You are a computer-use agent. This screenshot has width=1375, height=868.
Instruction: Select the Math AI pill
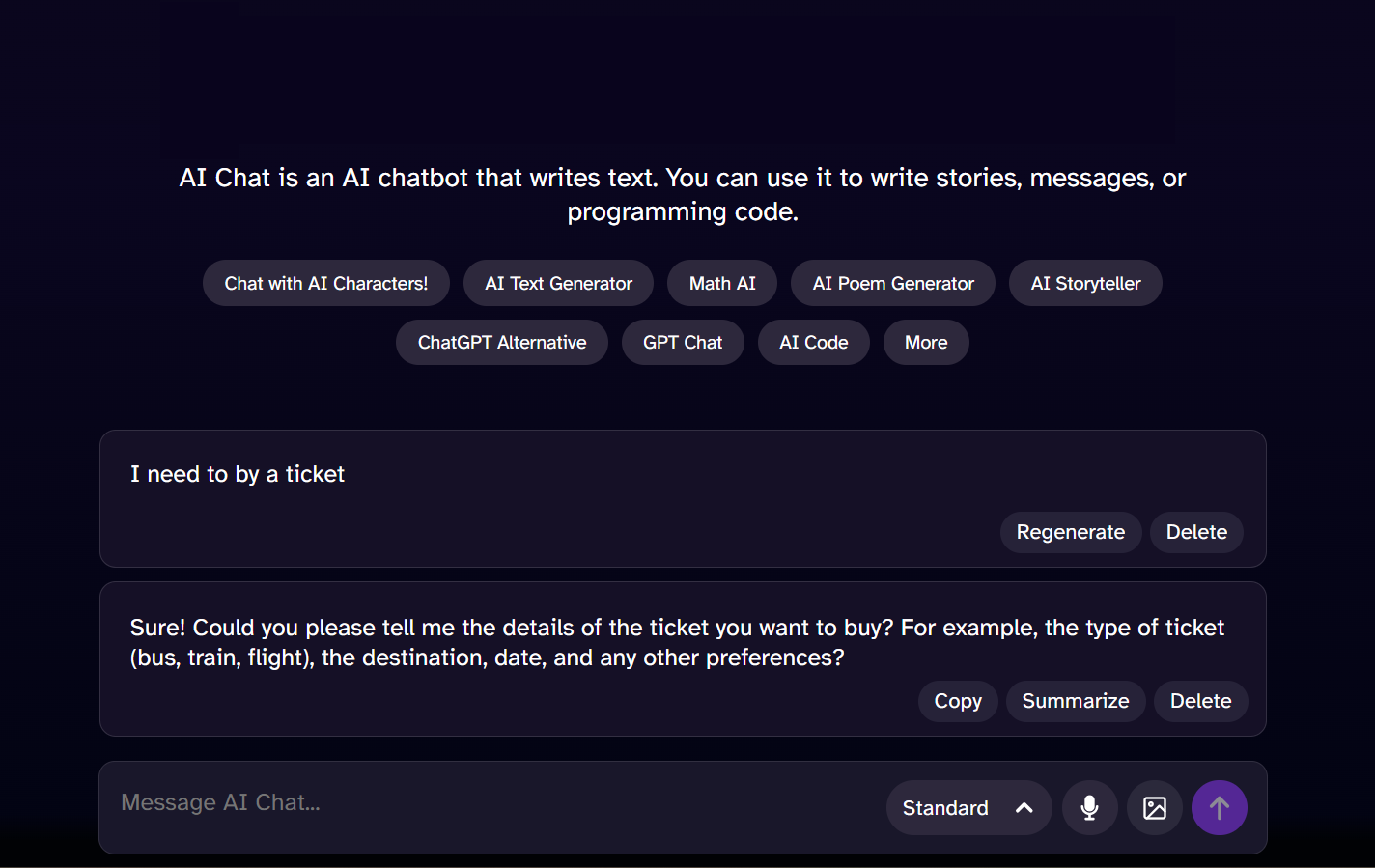coord(722,284)
